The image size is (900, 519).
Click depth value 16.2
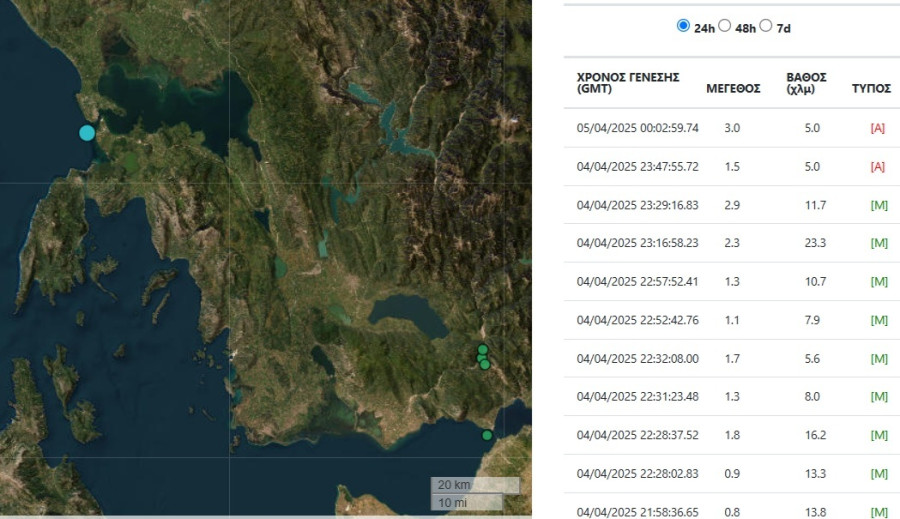[x=815, y=435]
